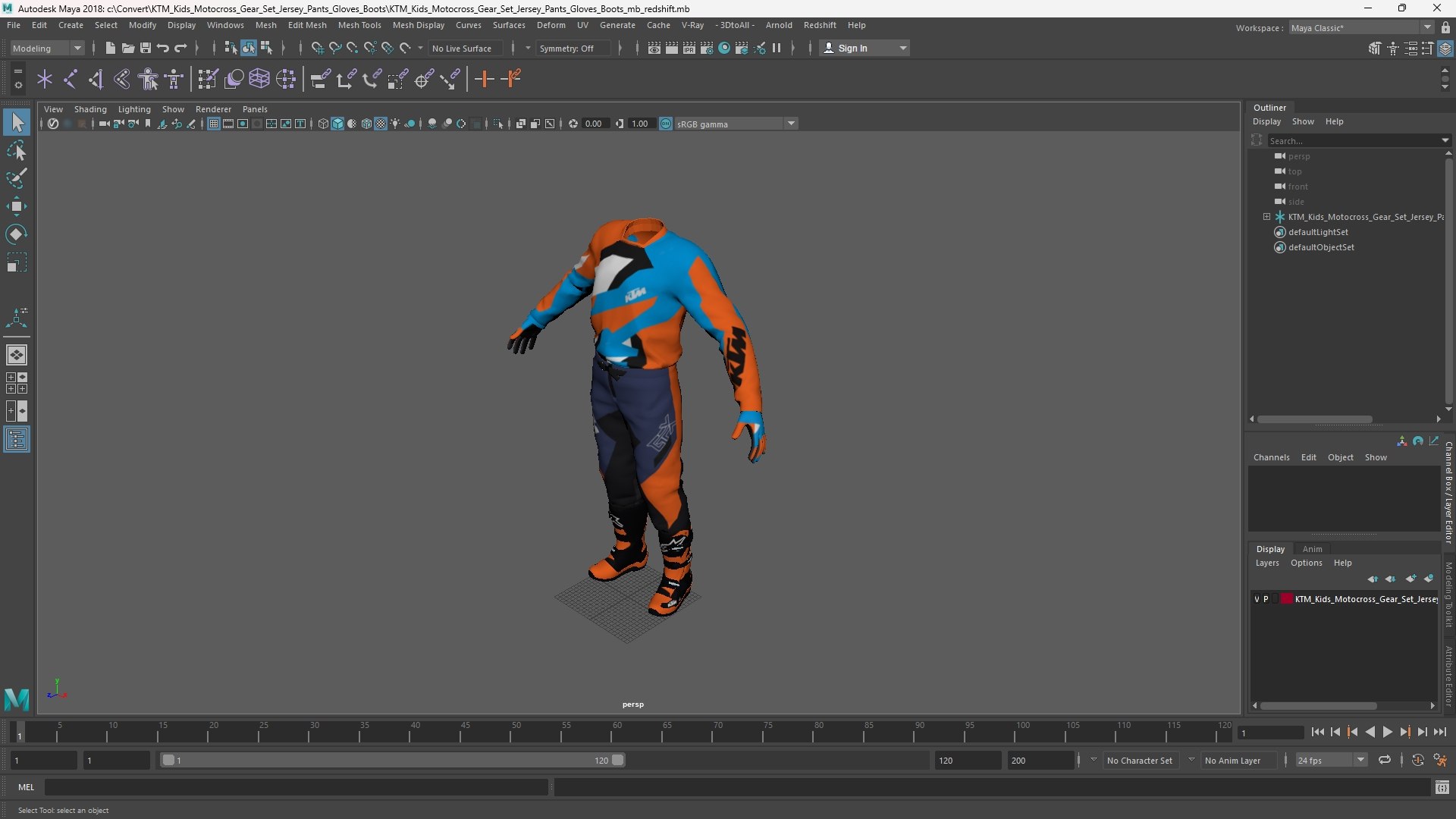Go to end of playback range

click(1439, 732)
